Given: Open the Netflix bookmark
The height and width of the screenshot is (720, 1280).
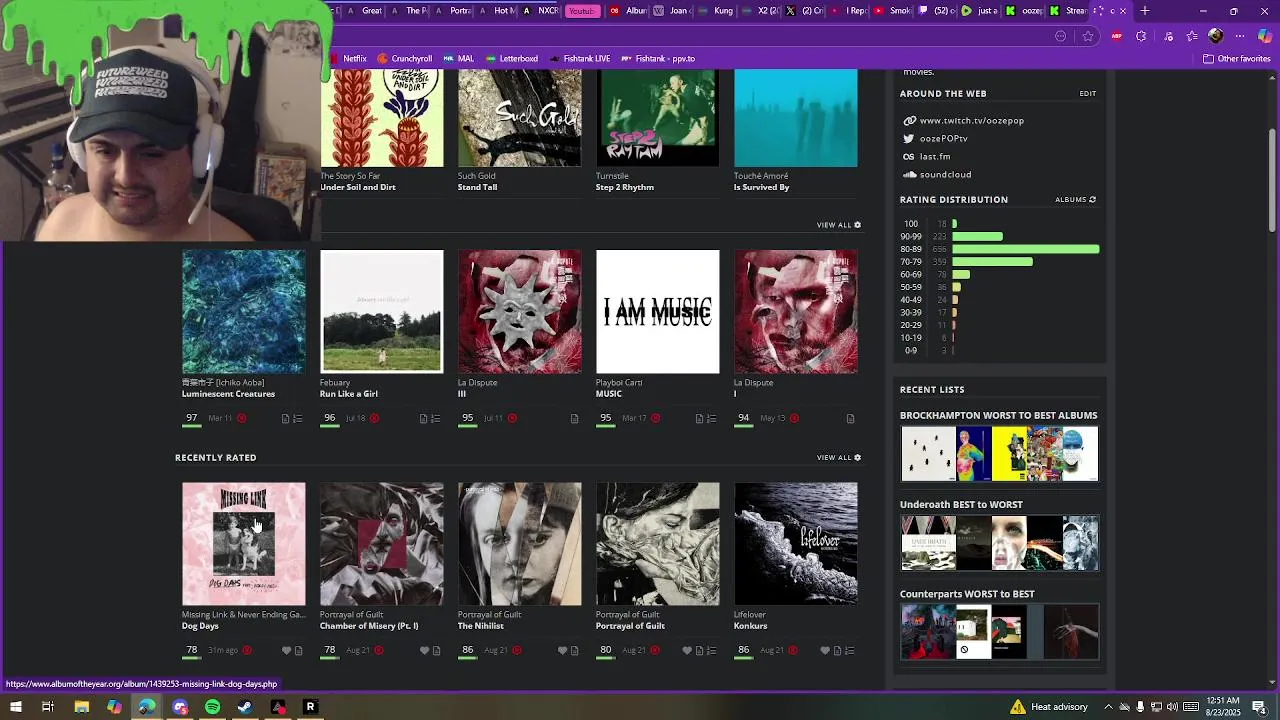Looking at the screenshot, I should point(348,59).
